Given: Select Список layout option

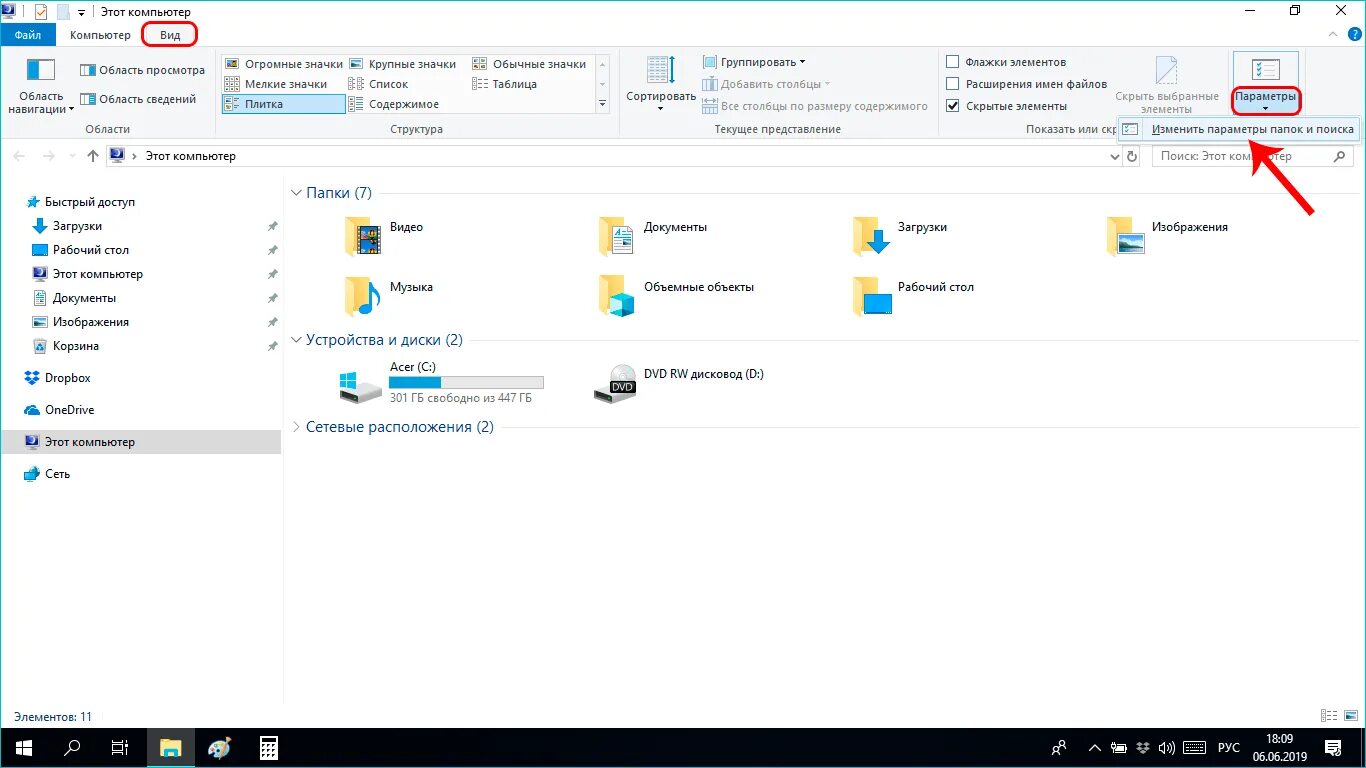Looking at the screenshot, I should click(378, 84).
